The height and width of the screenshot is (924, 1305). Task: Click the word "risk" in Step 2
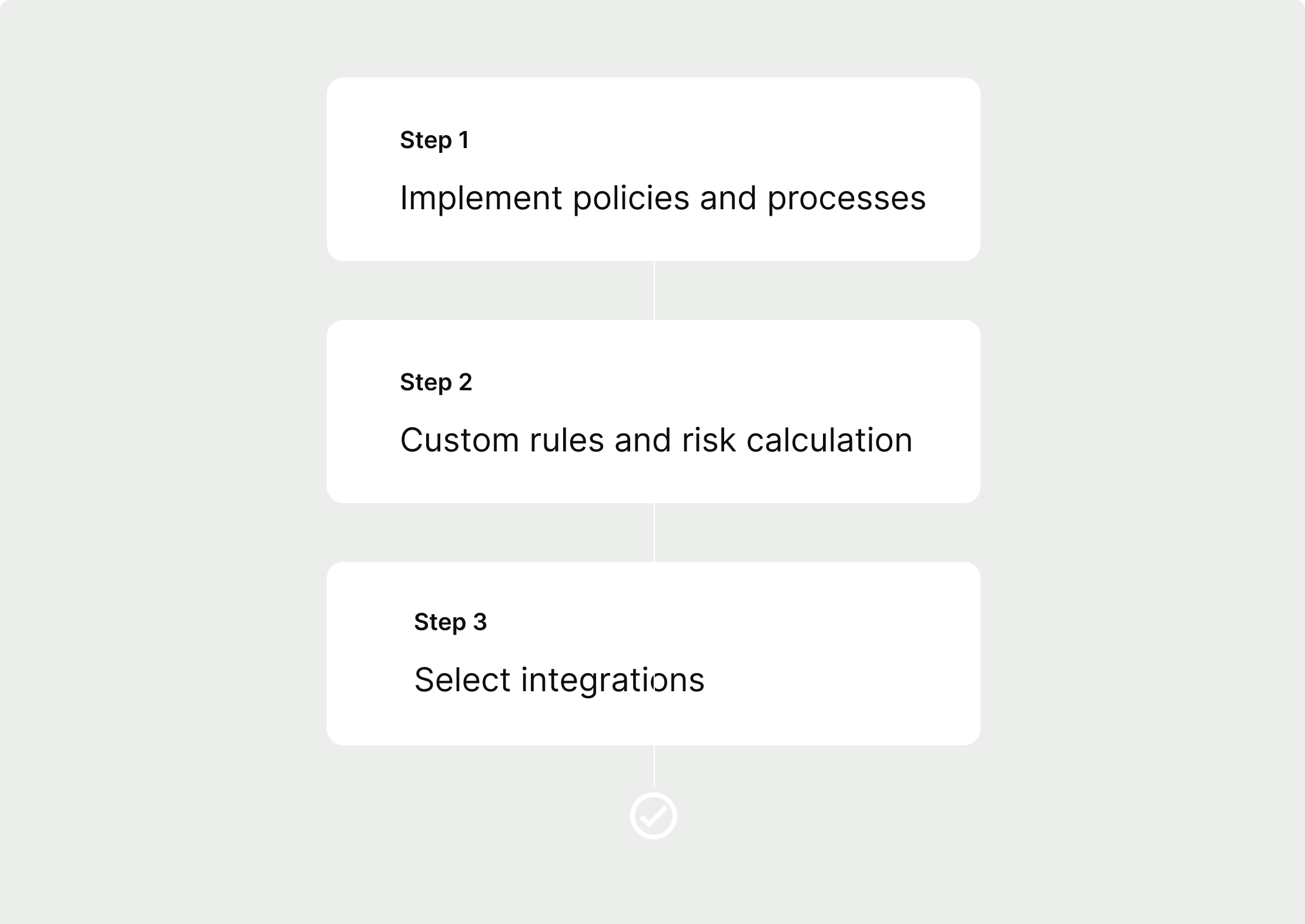tap(708, 440)
